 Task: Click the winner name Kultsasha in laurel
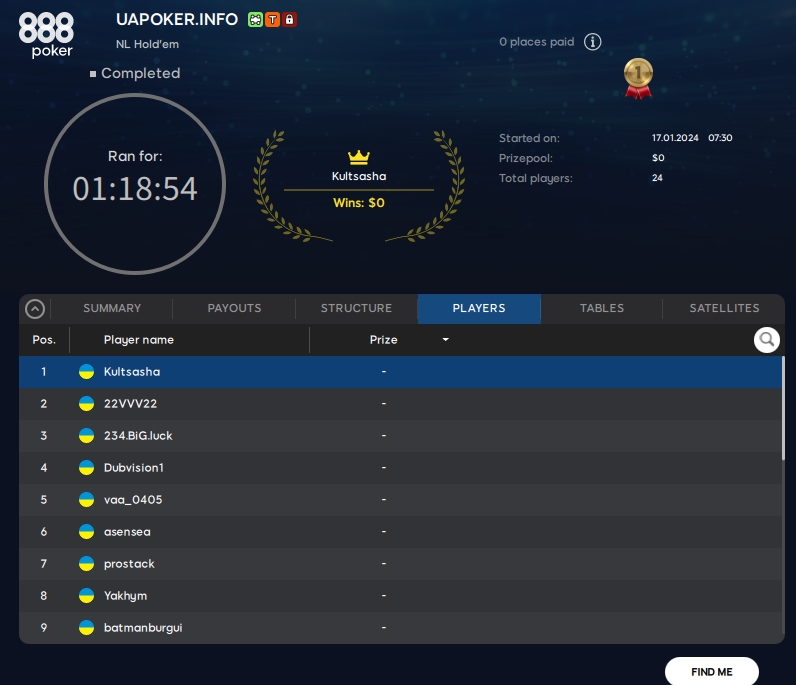click(359, 176)
